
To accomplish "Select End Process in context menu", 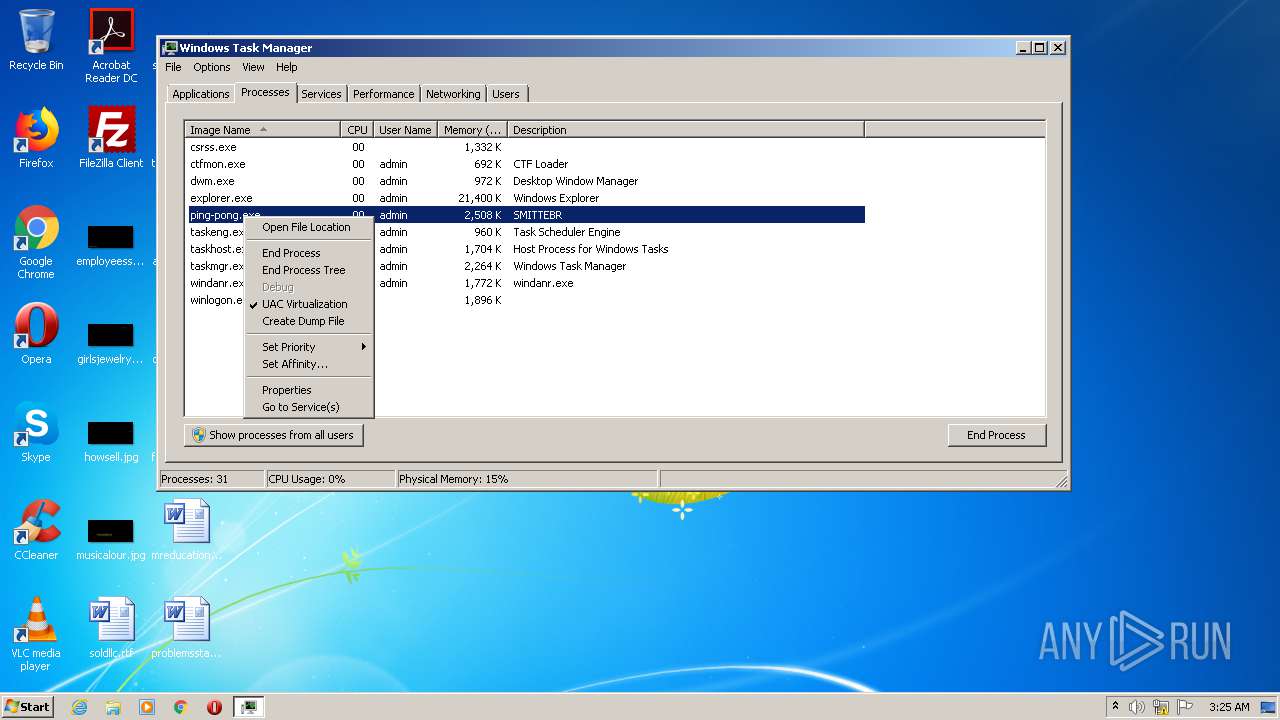I will coord(309,253).
